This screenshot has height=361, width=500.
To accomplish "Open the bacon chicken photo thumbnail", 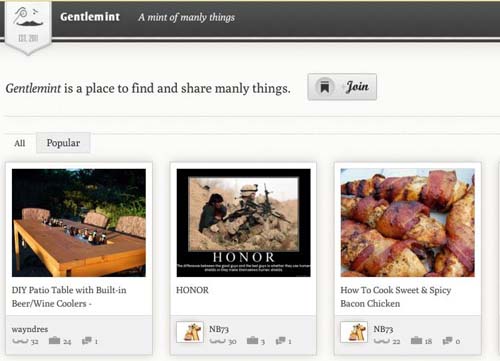I will [x=407, y=223].
